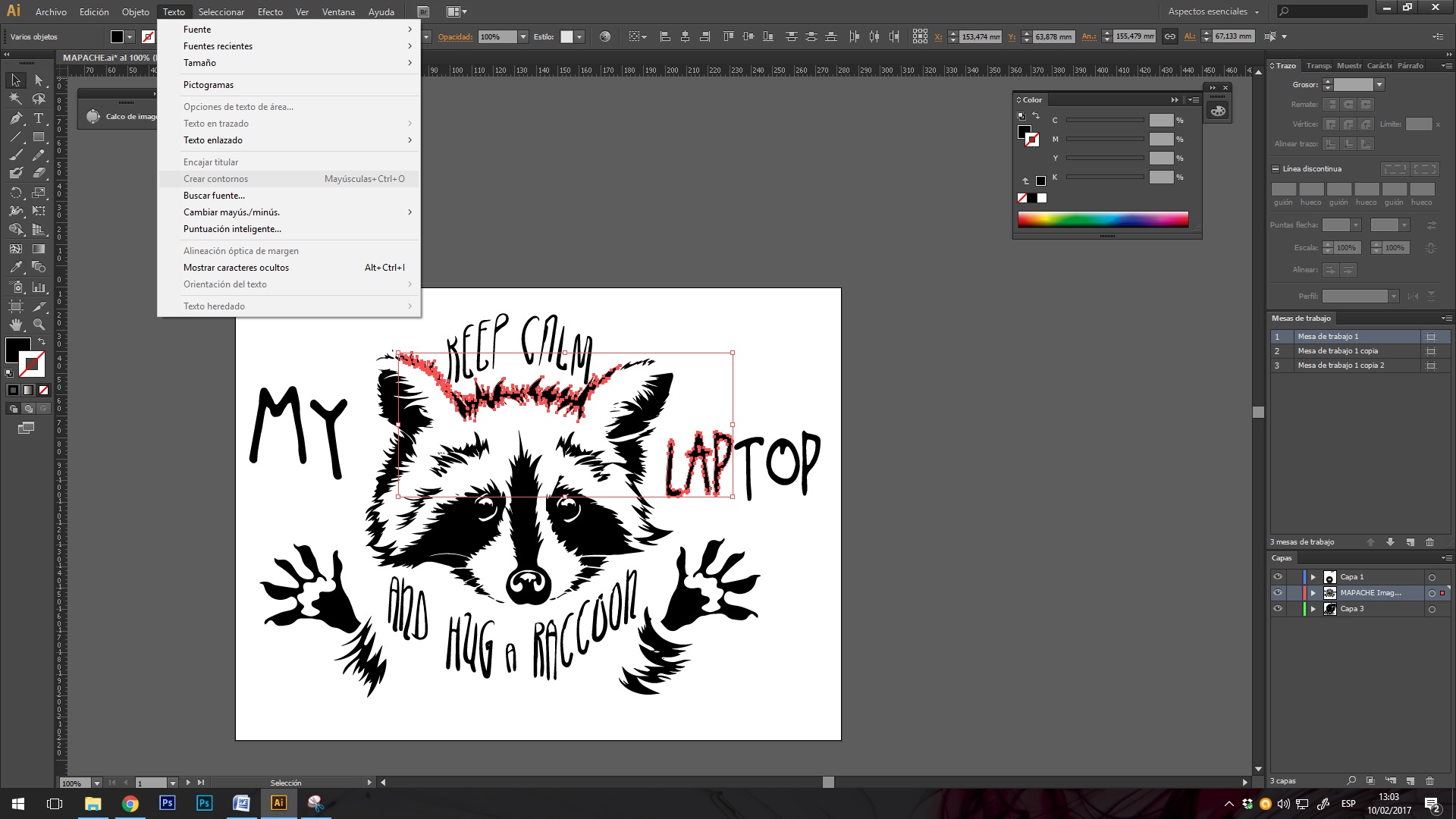Select the Eraser tool

tap(39, 174)
